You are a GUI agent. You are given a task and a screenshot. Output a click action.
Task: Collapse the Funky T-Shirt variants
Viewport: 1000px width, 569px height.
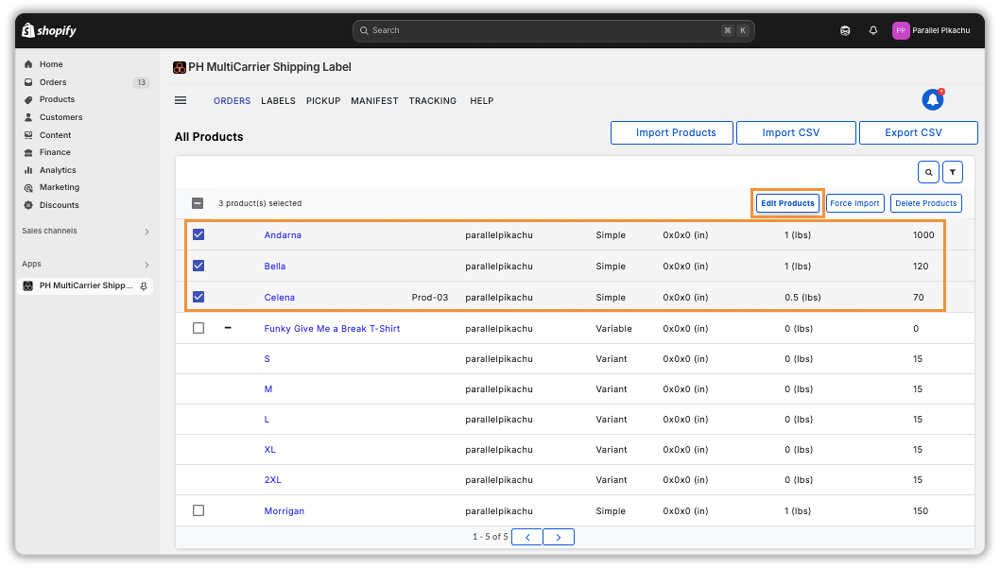pyautogui.click(x=228, y=328)
